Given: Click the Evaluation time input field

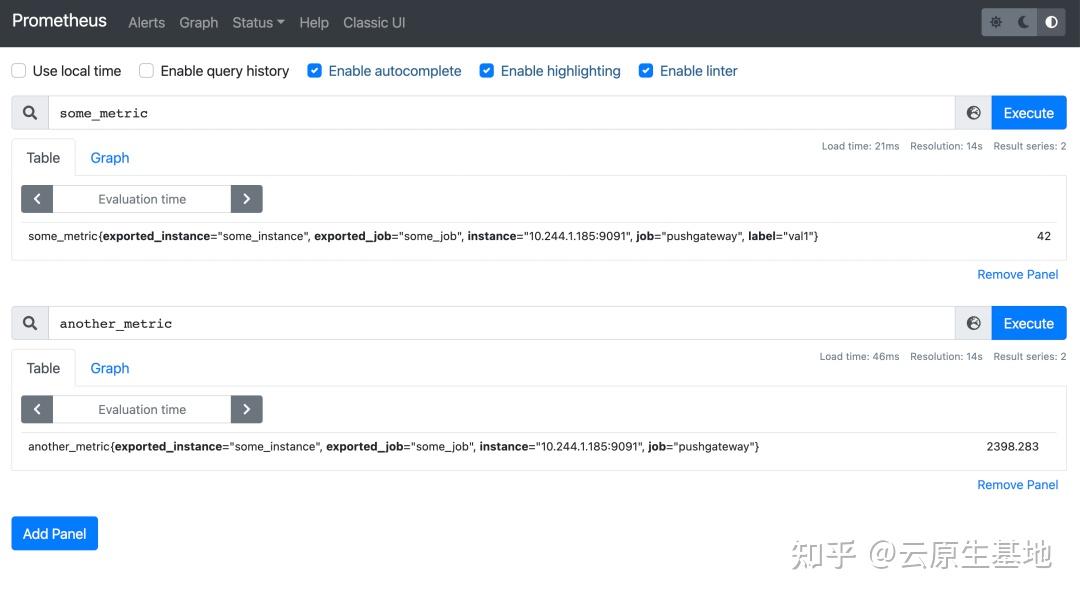Looking at the screenshot, I should pos(141,198).
